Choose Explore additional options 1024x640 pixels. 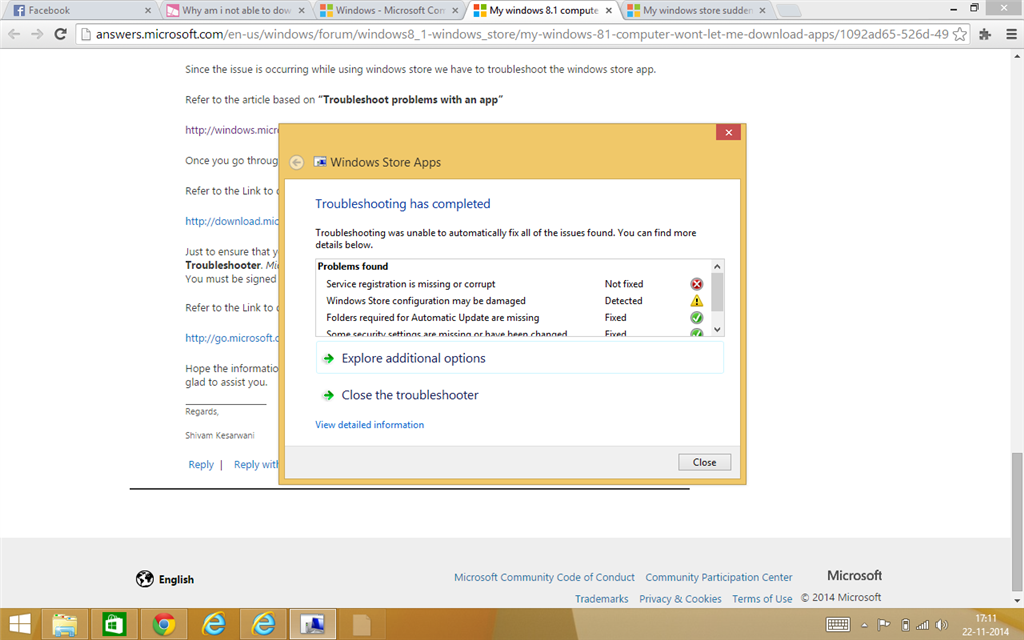520,358
